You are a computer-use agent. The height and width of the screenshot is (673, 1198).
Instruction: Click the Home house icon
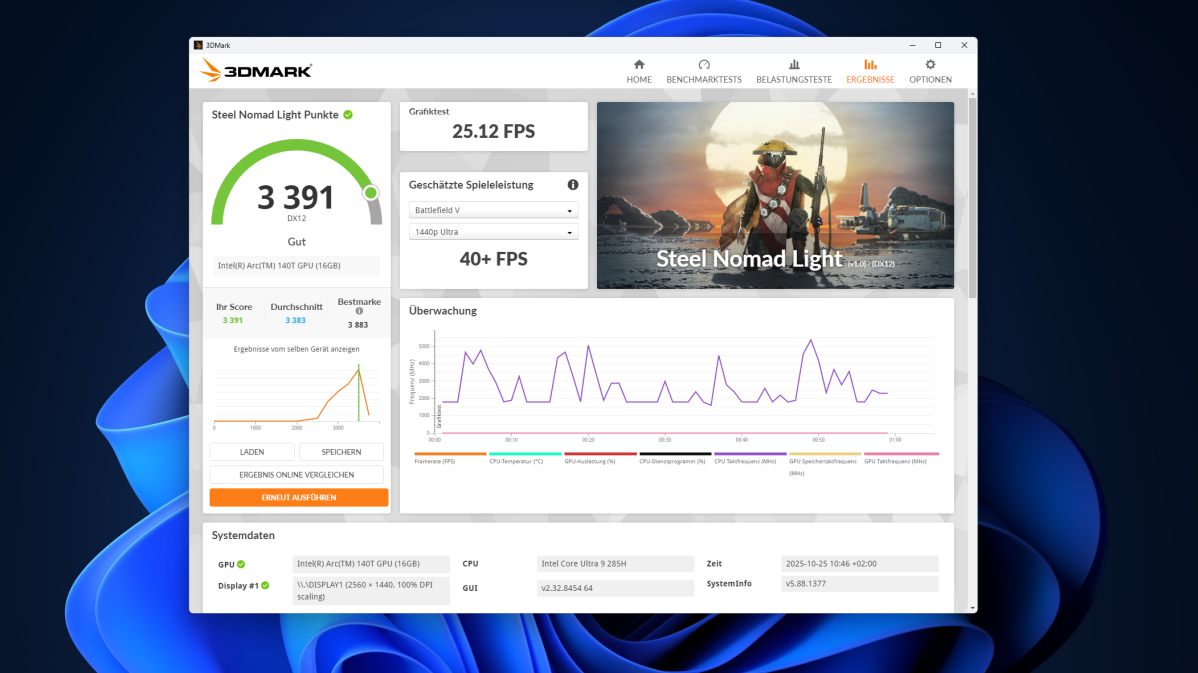(638, 63)
